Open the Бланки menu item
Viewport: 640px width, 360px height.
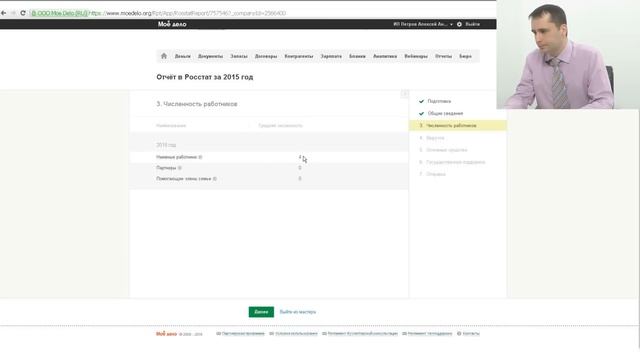357,56
